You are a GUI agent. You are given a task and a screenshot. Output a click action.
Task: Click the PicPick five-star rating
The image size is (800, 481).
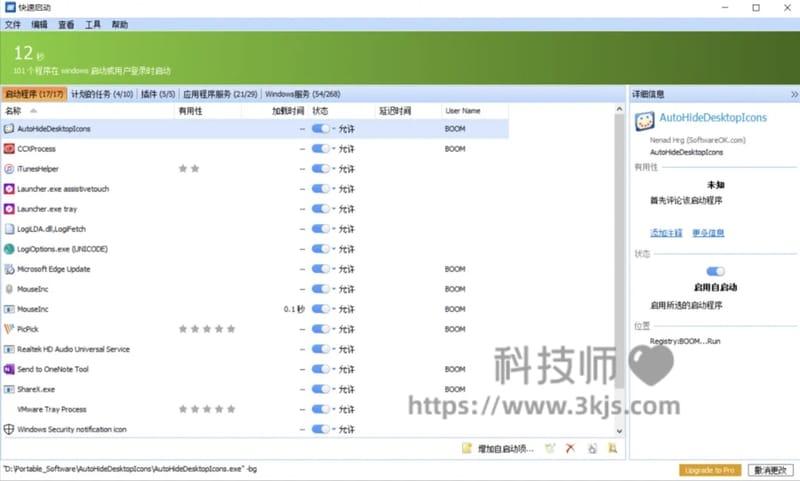(x=207, y=329)
